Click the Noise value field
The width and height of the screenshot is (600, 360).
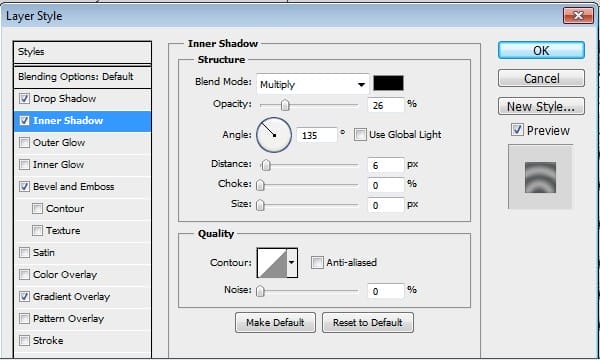(x=386, y=291)
